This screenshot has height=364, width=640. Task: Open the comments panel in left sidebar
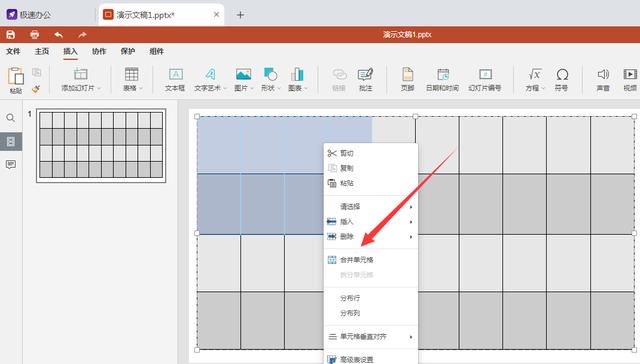click(11, 164)
